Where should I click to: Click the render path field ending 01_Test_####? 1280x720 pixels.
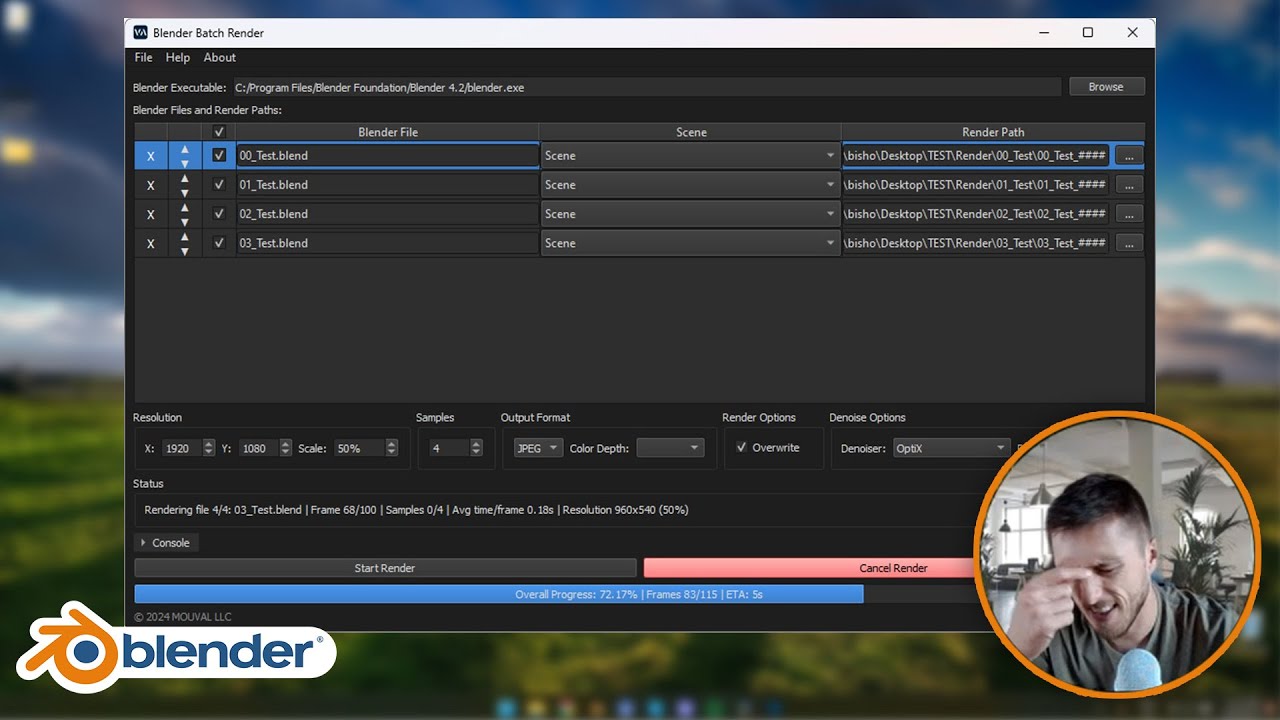(x=976, y=185)
